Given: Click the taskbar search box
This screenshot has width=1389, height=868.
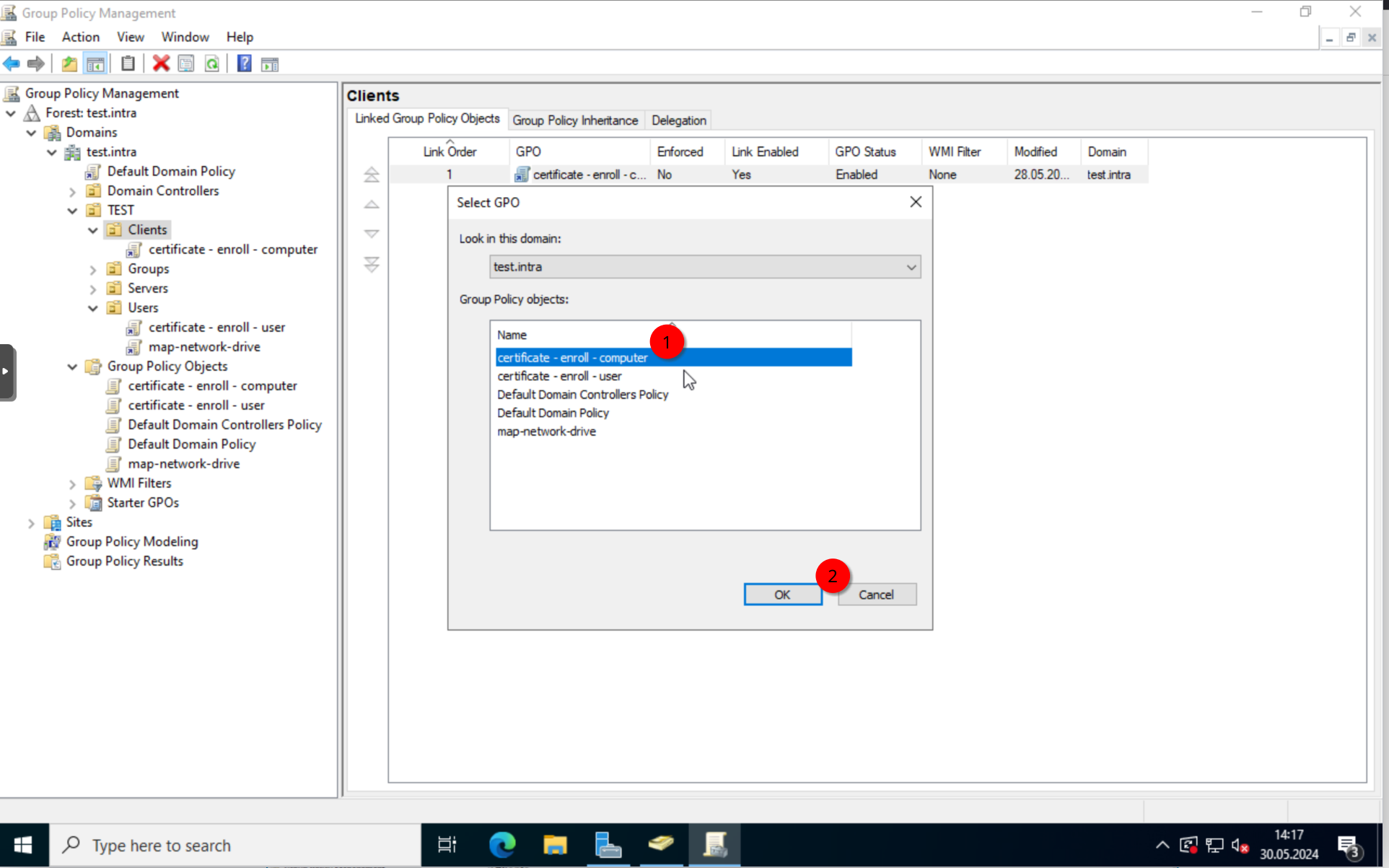Looking at the screenshot, I should coord(235,845).
